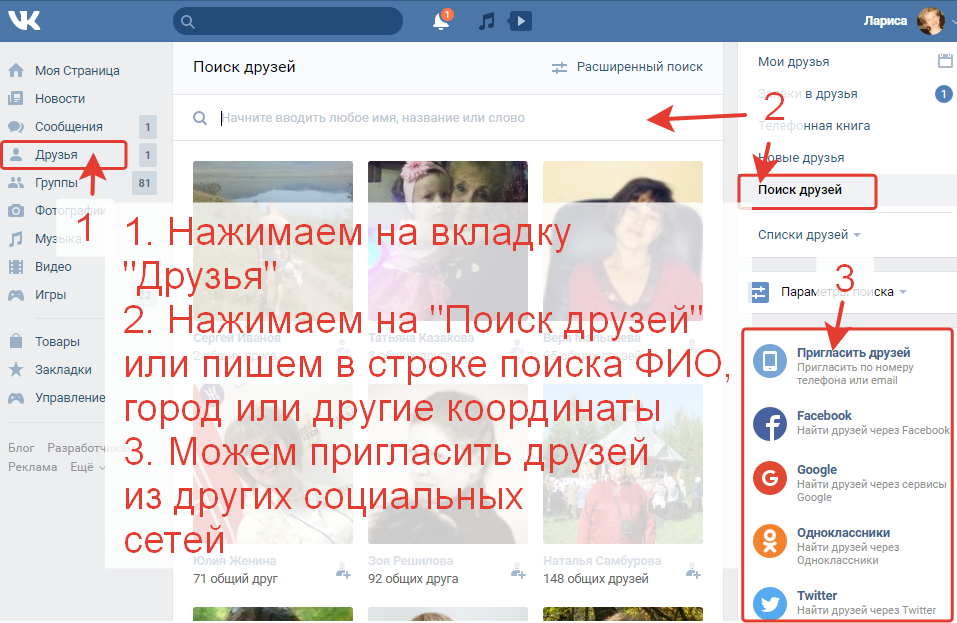Click the Google logo icon
The height and width of the screenshot is (623, 957).
click(x=770, y=478)
